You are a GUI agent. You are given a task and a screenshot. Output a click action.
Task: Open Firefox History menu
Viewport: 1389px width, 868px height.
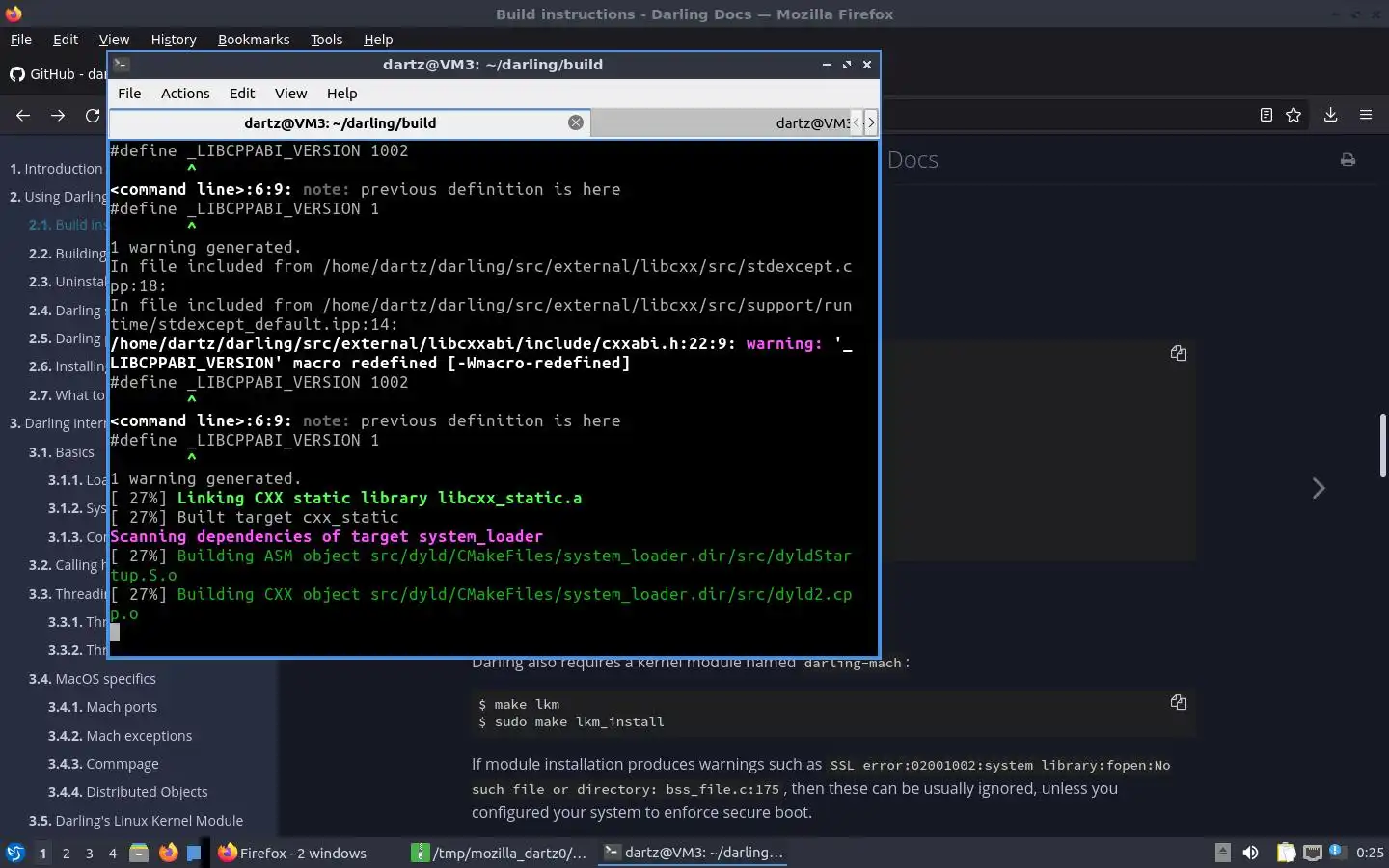pos(174,40)
